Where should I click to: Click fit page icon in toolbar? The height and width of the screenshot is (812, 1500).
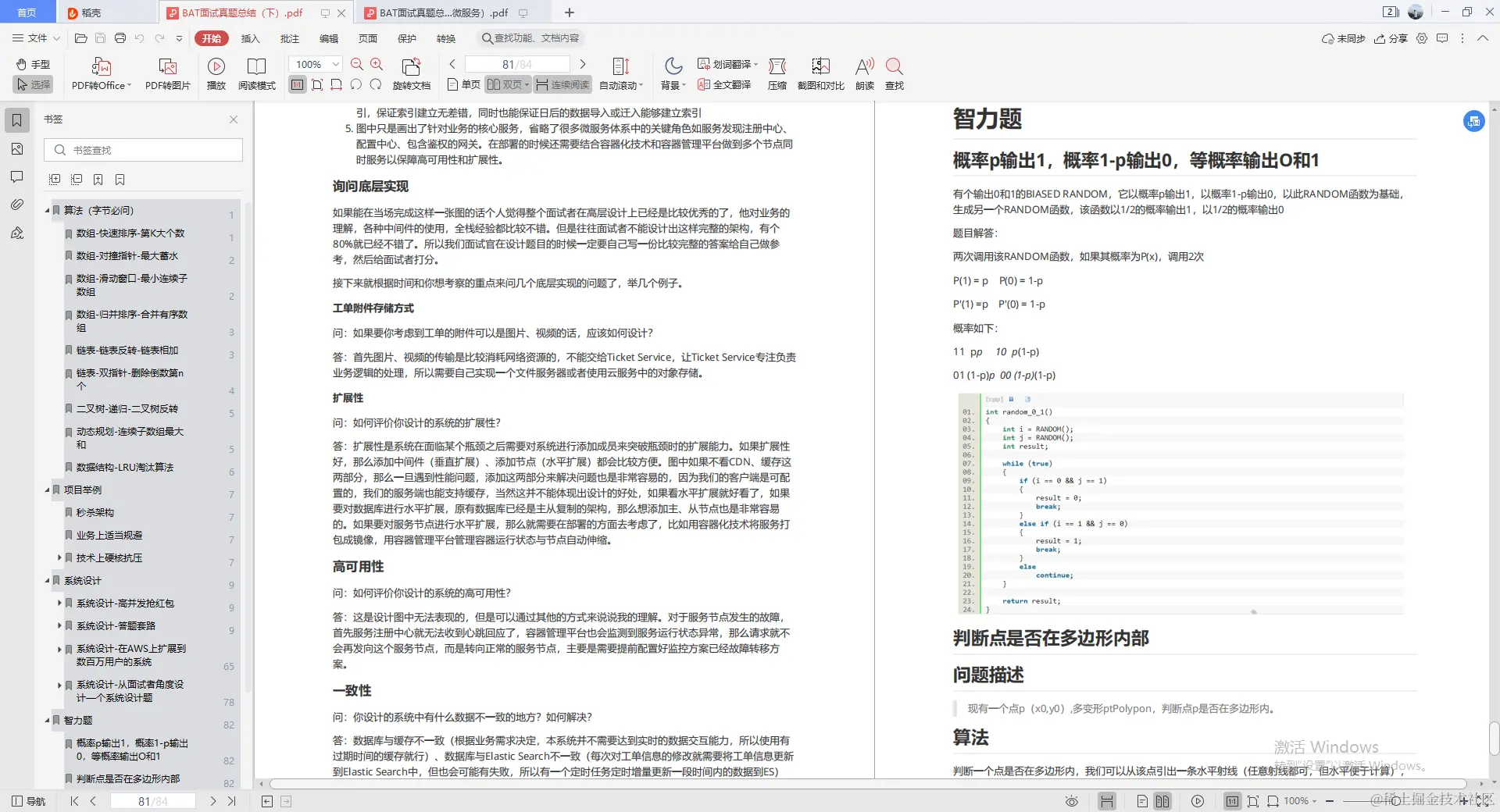pyautogui.click(x=317, y=84)
